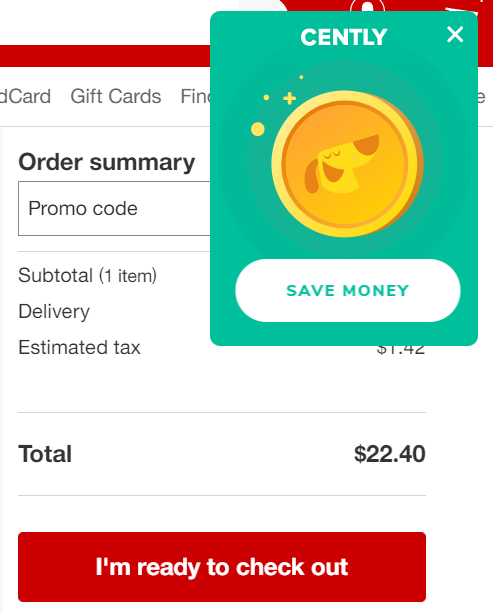Click the Order summary heading
Viewport: 493px width, 613px height.
pos(107,162)
